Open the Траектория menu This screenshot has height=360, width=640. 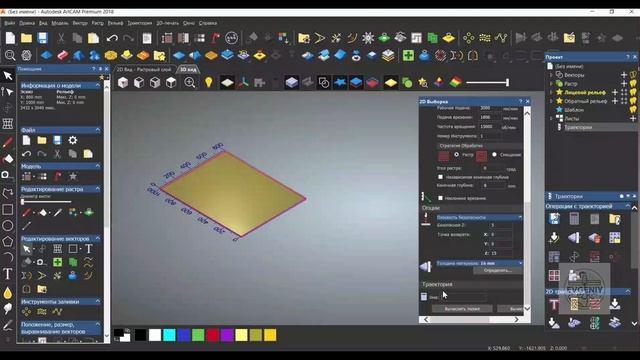coord(140,23)
